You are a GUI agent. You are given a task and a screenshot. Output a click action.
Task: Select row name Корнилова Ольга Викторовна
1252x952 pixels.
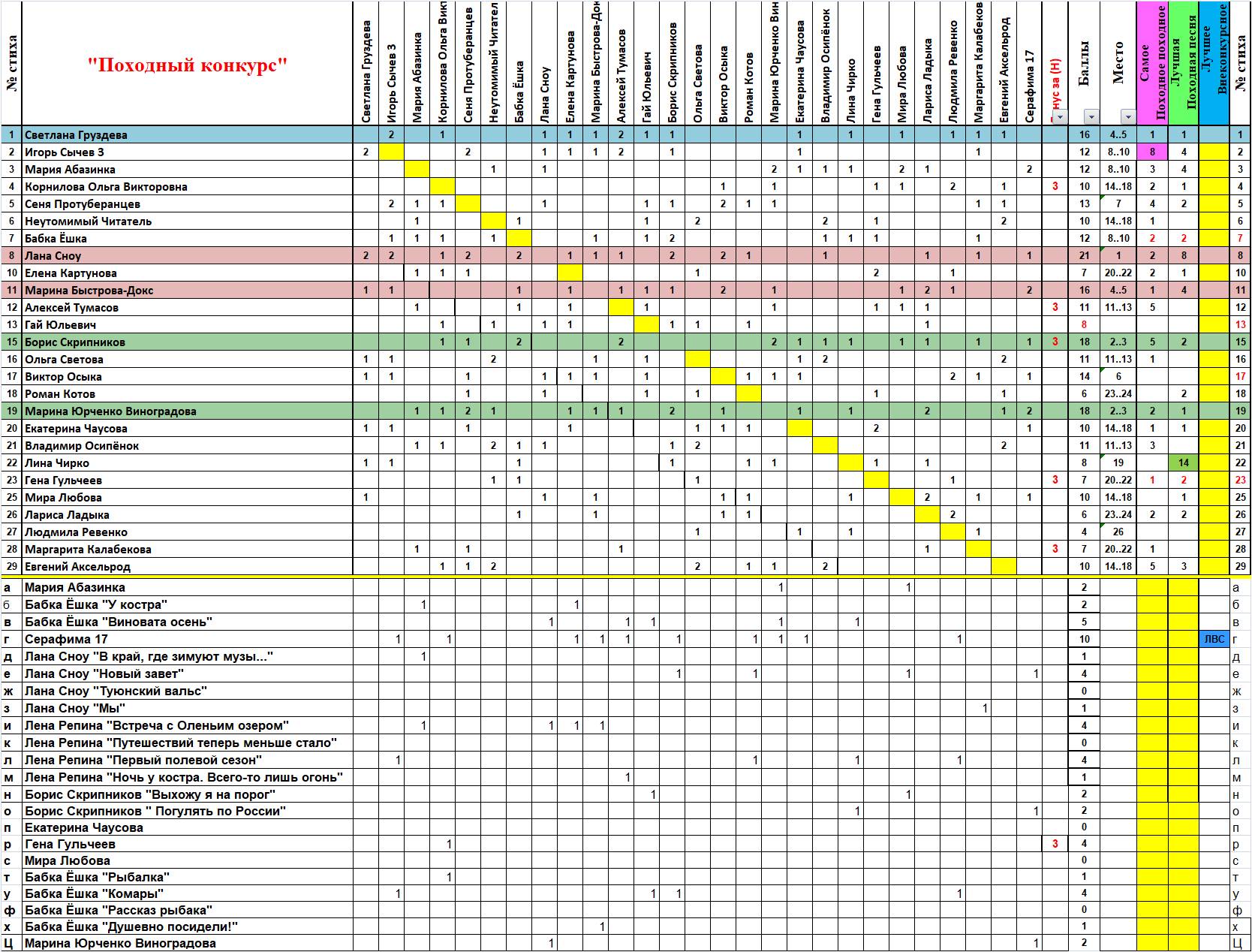[x=106, y=187]
